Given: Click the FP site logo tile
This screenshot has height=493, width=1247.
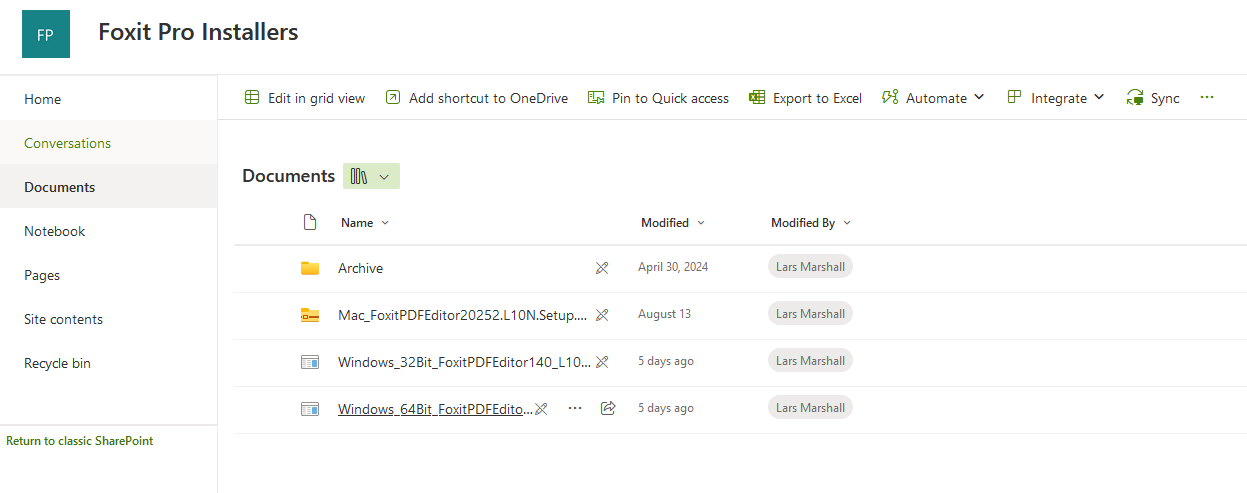Looking at the screenshot, I should pyautogui.click(x=46, y=33).
